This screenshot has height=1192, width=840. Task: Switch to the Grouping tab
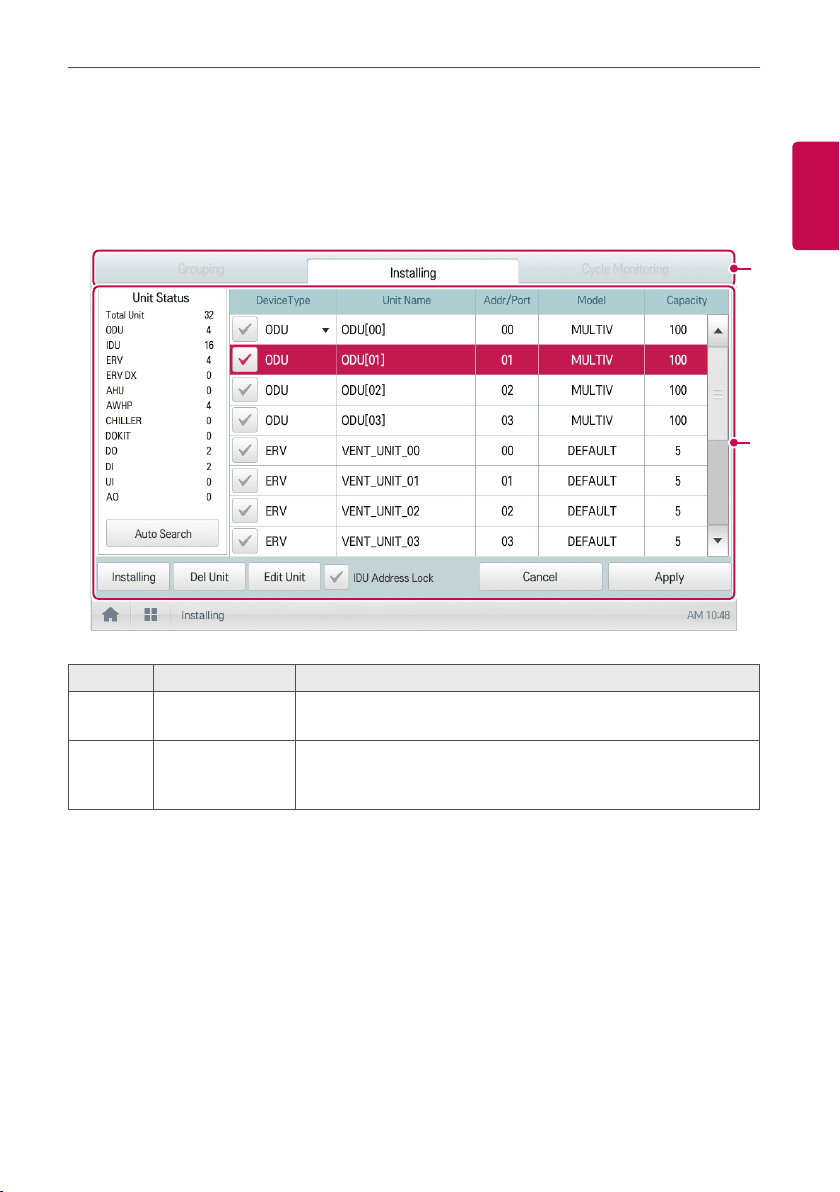(201, 269)
